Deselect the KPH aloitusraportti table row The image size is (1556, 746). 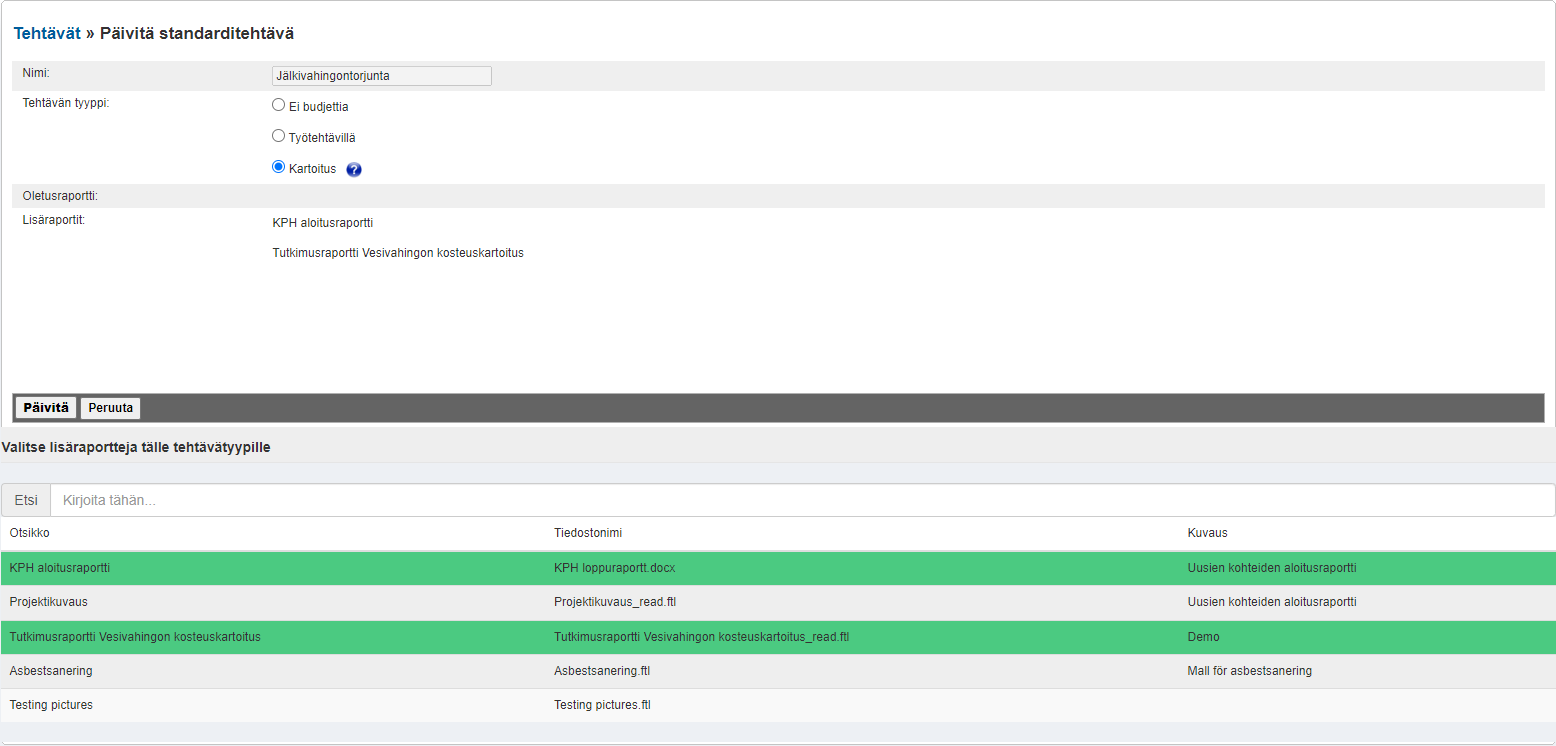60,568
